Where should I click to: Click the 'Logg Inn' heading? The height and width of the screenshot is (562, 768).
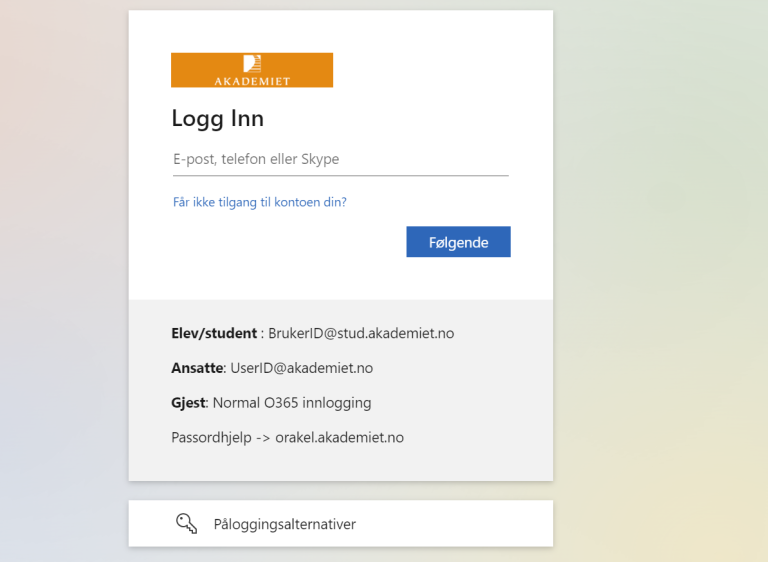coord(218,118)
